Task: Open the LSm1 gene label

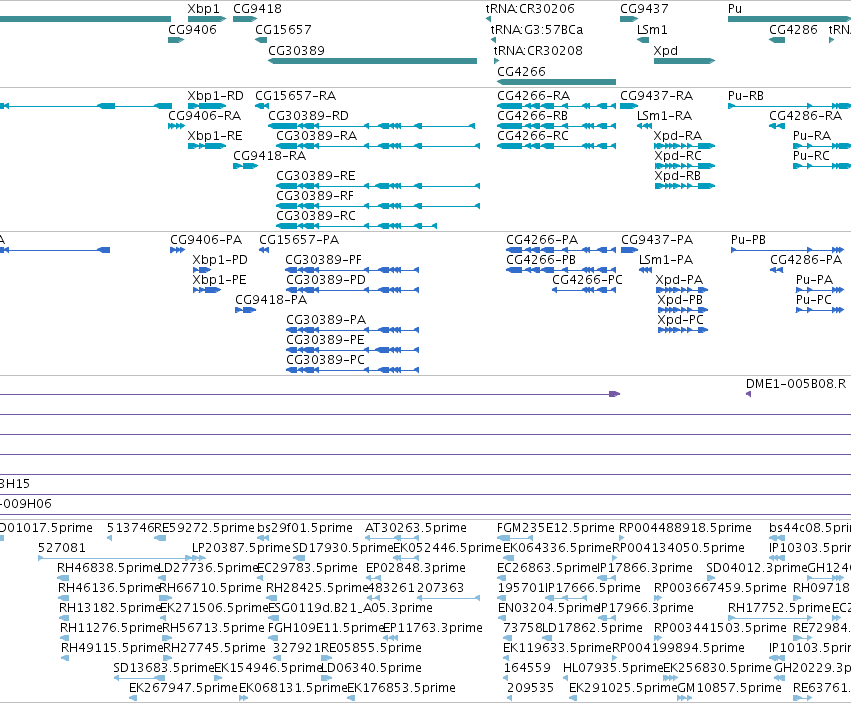Action: (x=652, y=29)
